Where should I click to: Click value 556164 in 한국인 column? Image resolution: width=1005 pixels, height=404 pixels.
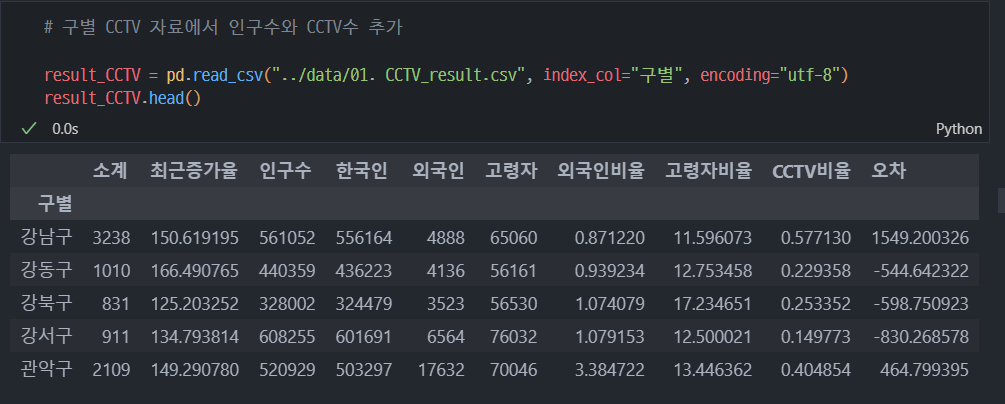tap(363, 238)
